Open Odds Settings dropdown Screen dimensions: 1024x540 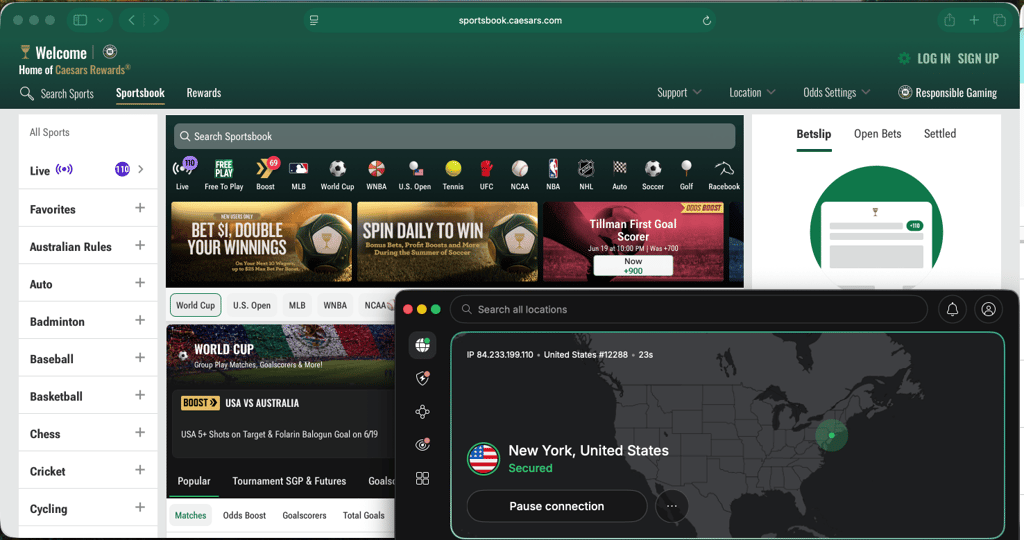coord(837,93)
